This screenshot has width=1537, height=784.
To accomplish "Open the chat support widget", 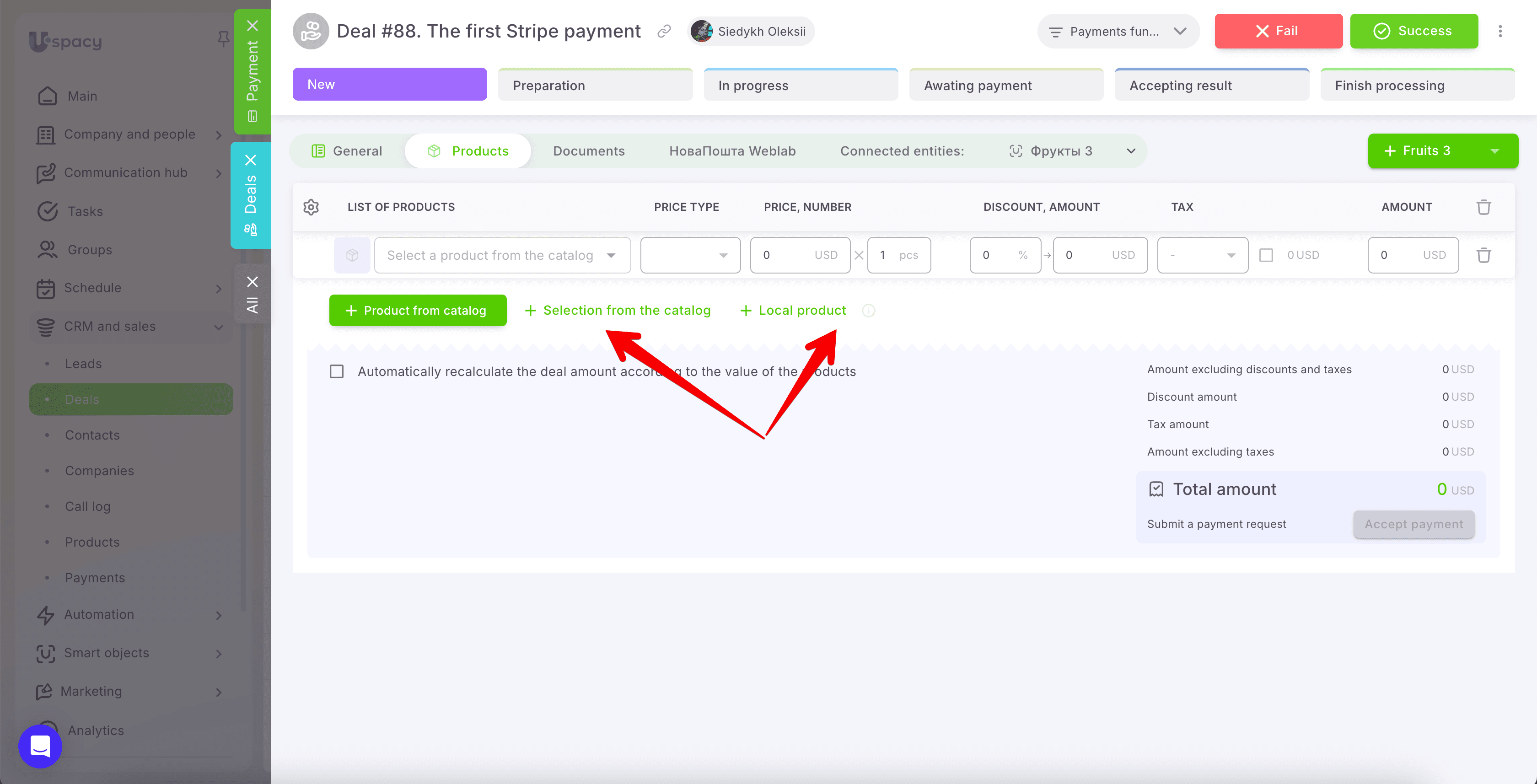I will tap(40, 746).
